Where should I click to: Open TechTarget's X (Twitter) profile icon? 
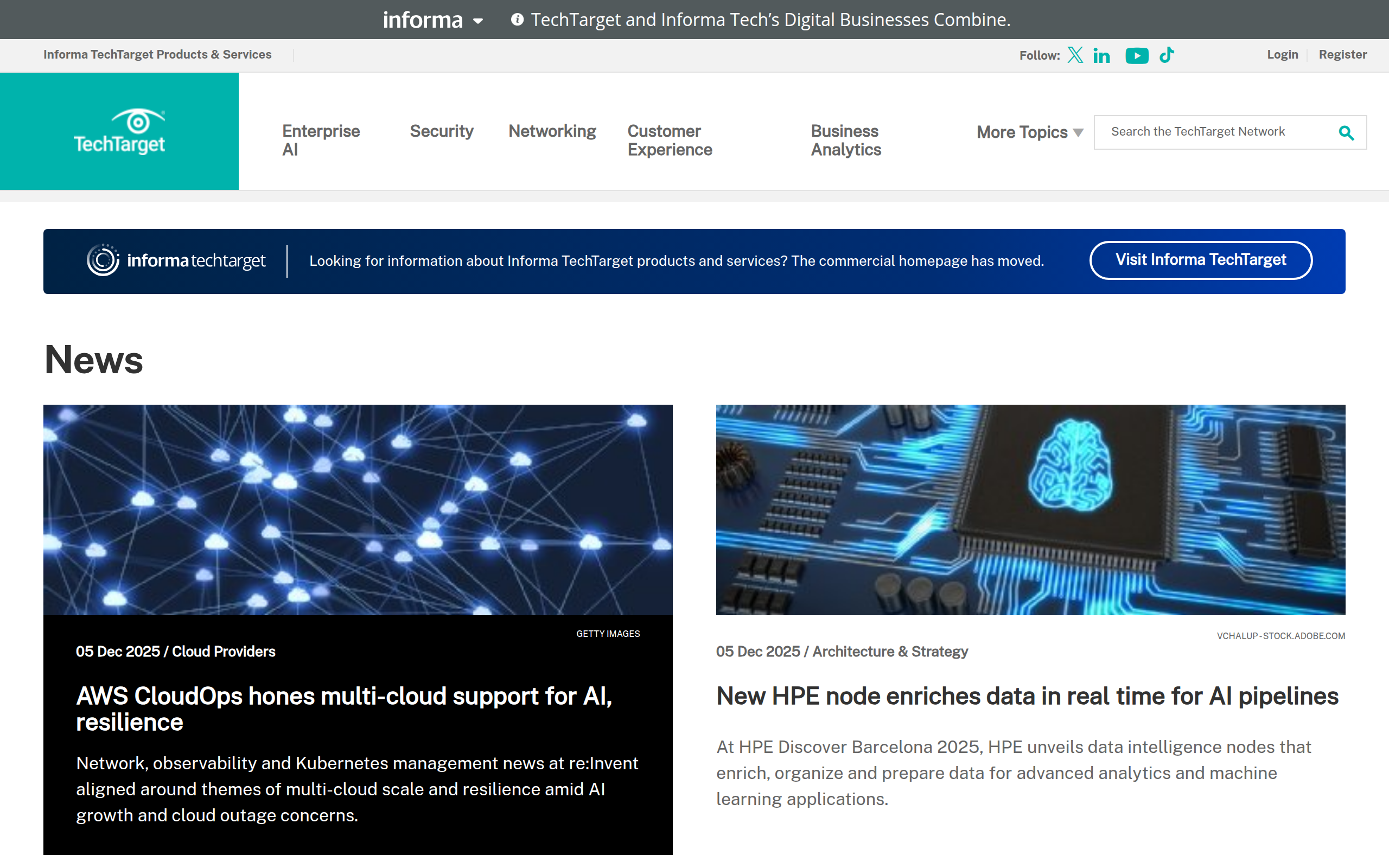[1075, 55]
